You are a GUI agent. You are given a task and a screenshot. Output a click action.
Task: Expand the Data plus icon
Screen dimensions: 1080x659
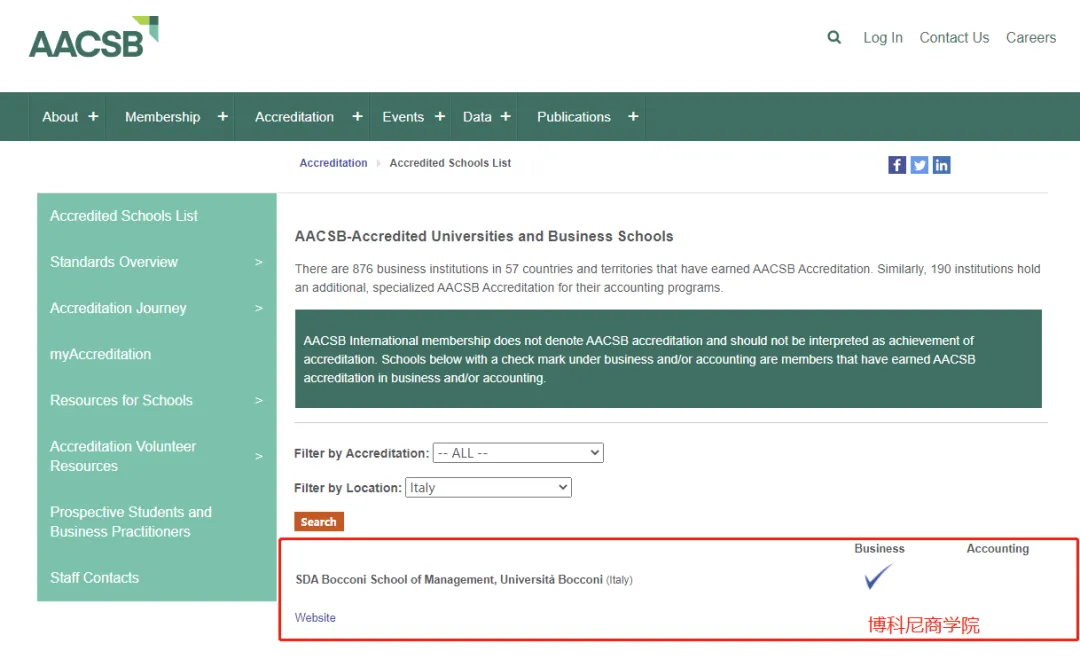(506, 117)
